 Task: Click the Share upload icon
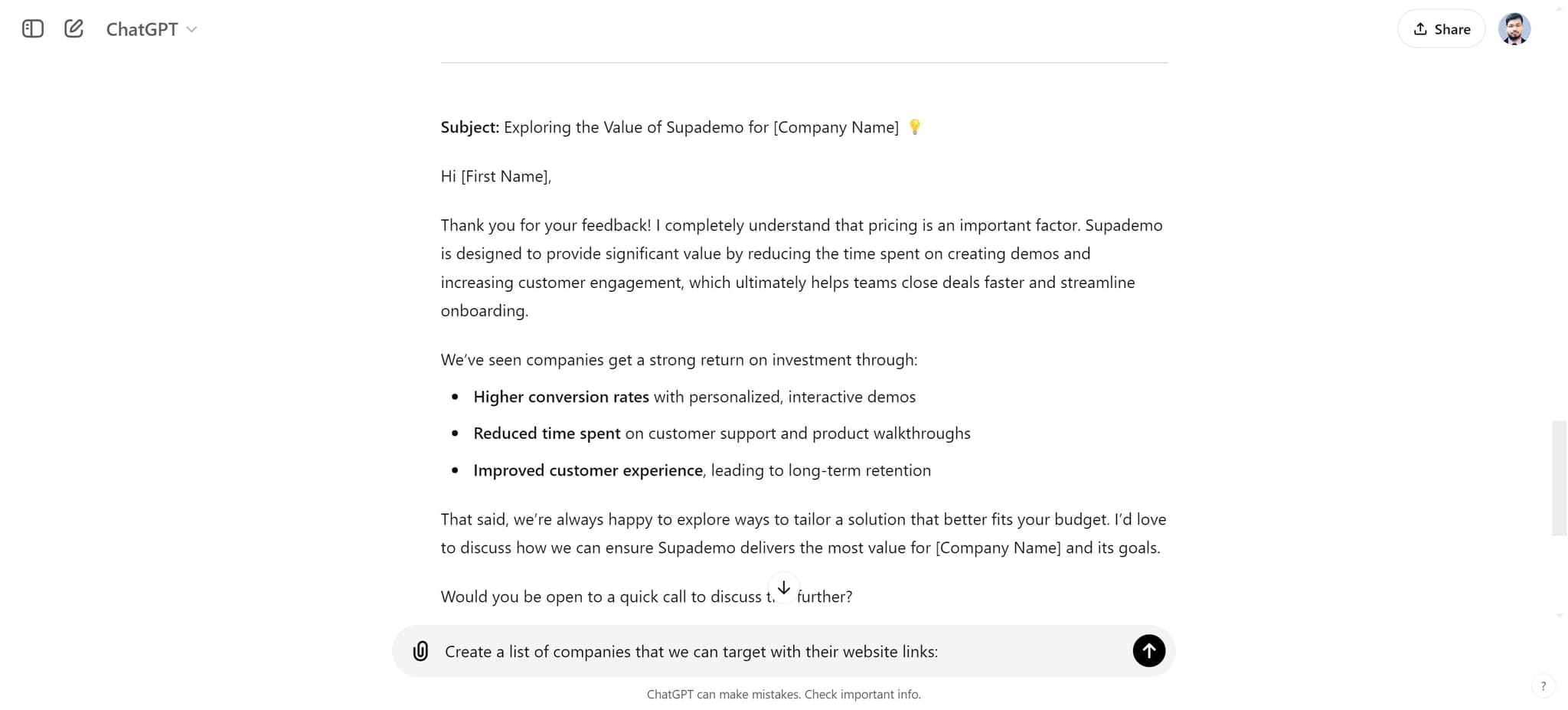[x=1420, y=28]
